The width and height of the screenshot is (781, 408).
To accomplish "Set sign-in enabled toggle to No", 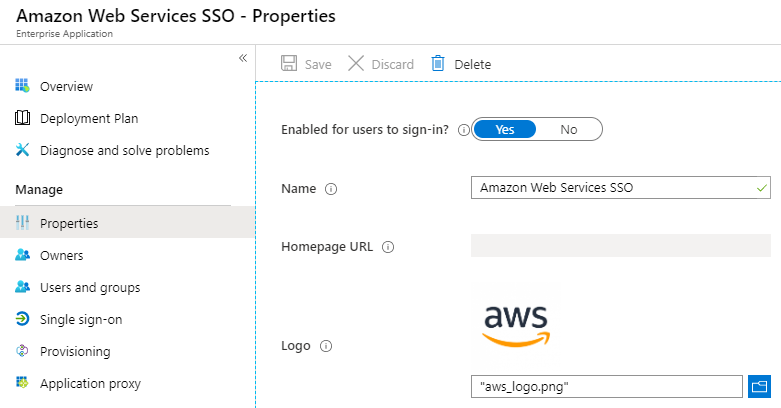I will (x=569, y=129).
